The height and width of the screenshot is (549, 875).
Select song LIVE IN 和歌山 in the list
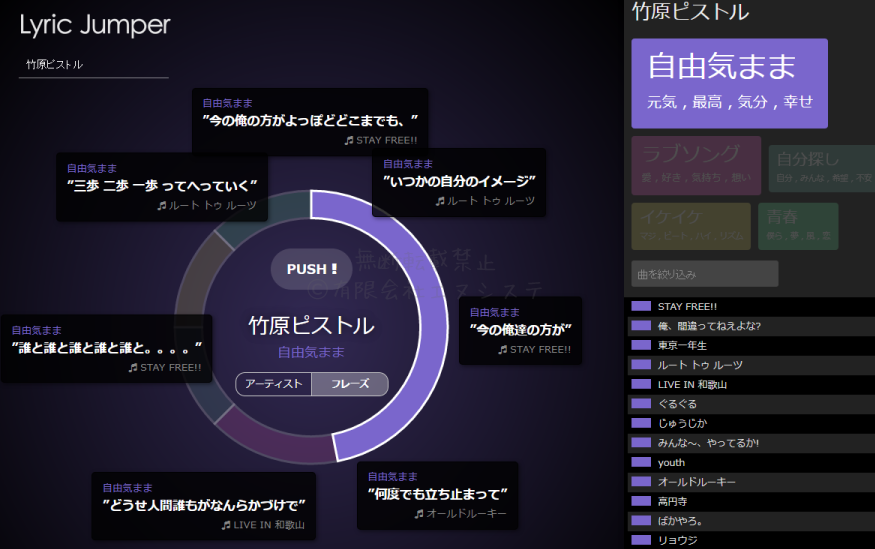click(749, 384)
